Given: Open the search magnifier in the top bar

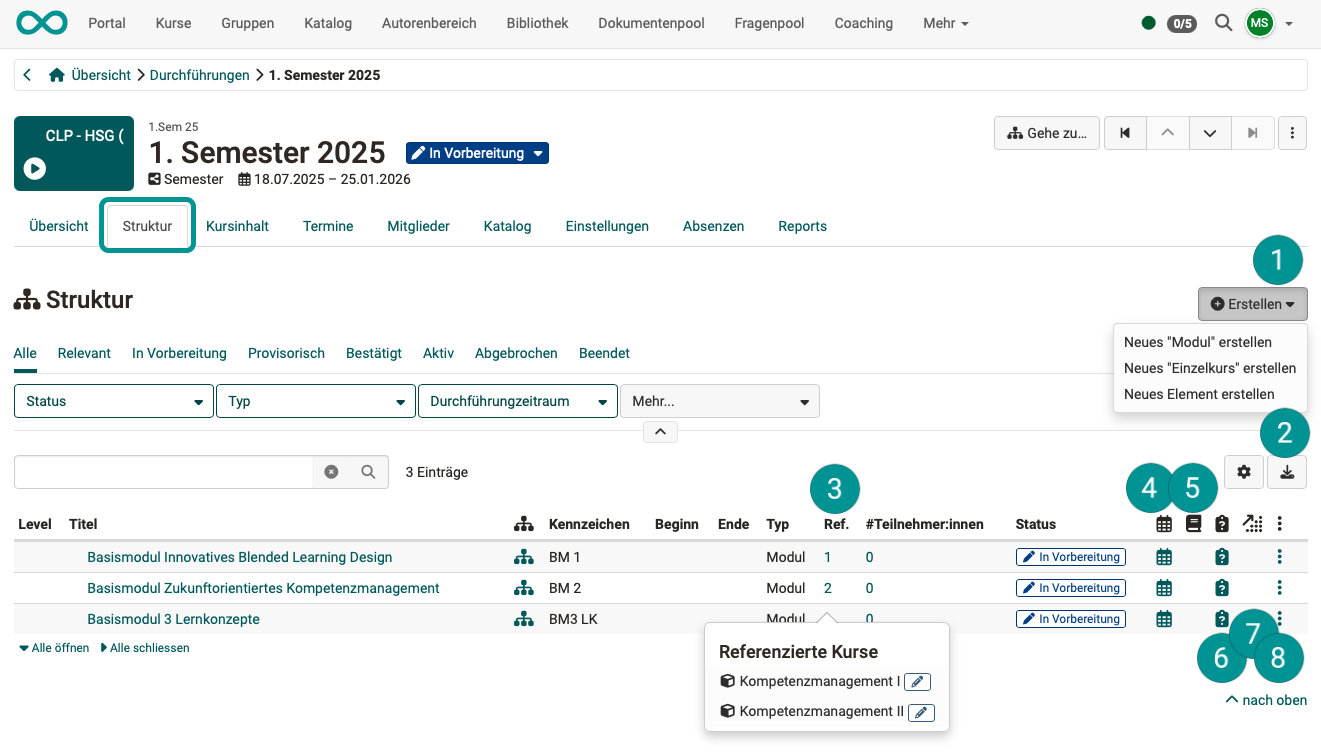Looking at the screenshot, I should coord(1223,23).
